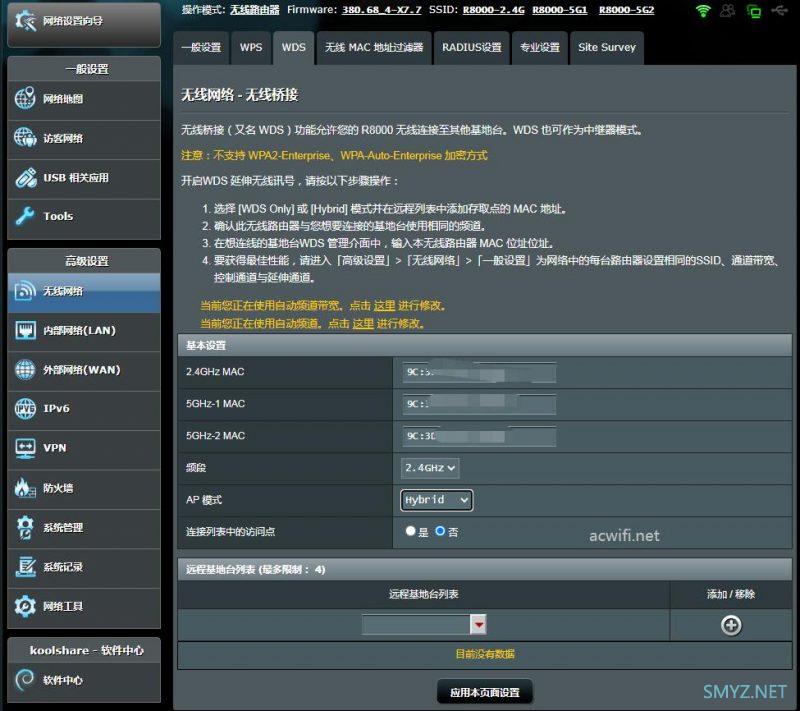Click 这里 link for auto channel bandwidth
This screenshot has height=711, width=800.
385,306
